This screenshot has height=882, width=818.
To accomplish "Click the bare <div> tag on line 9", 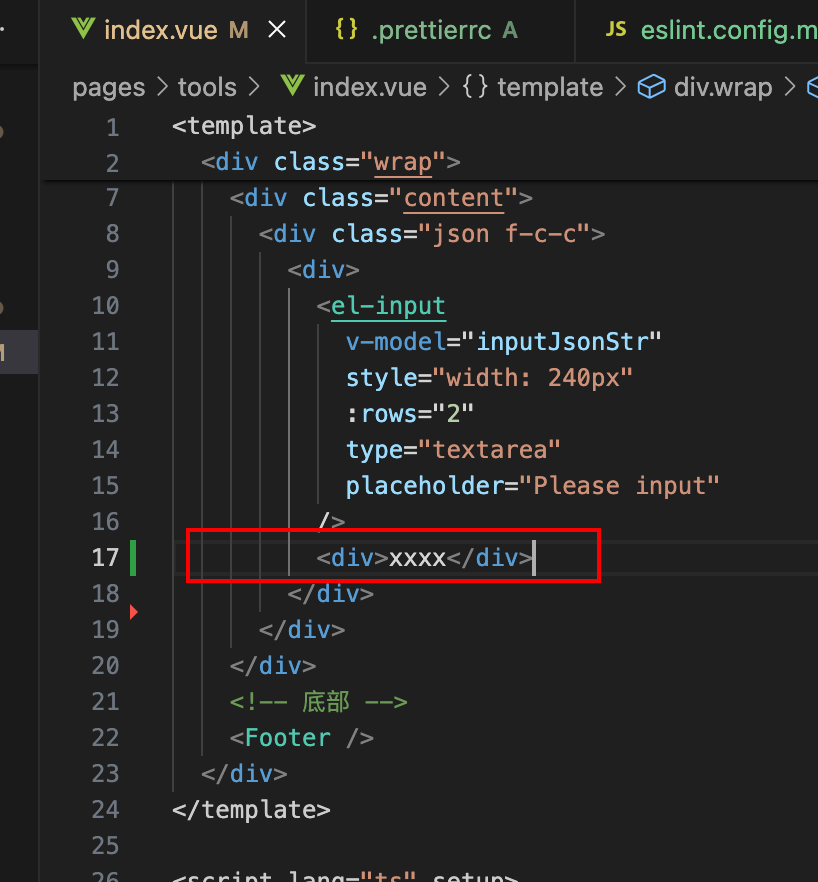I will point(323,270).
